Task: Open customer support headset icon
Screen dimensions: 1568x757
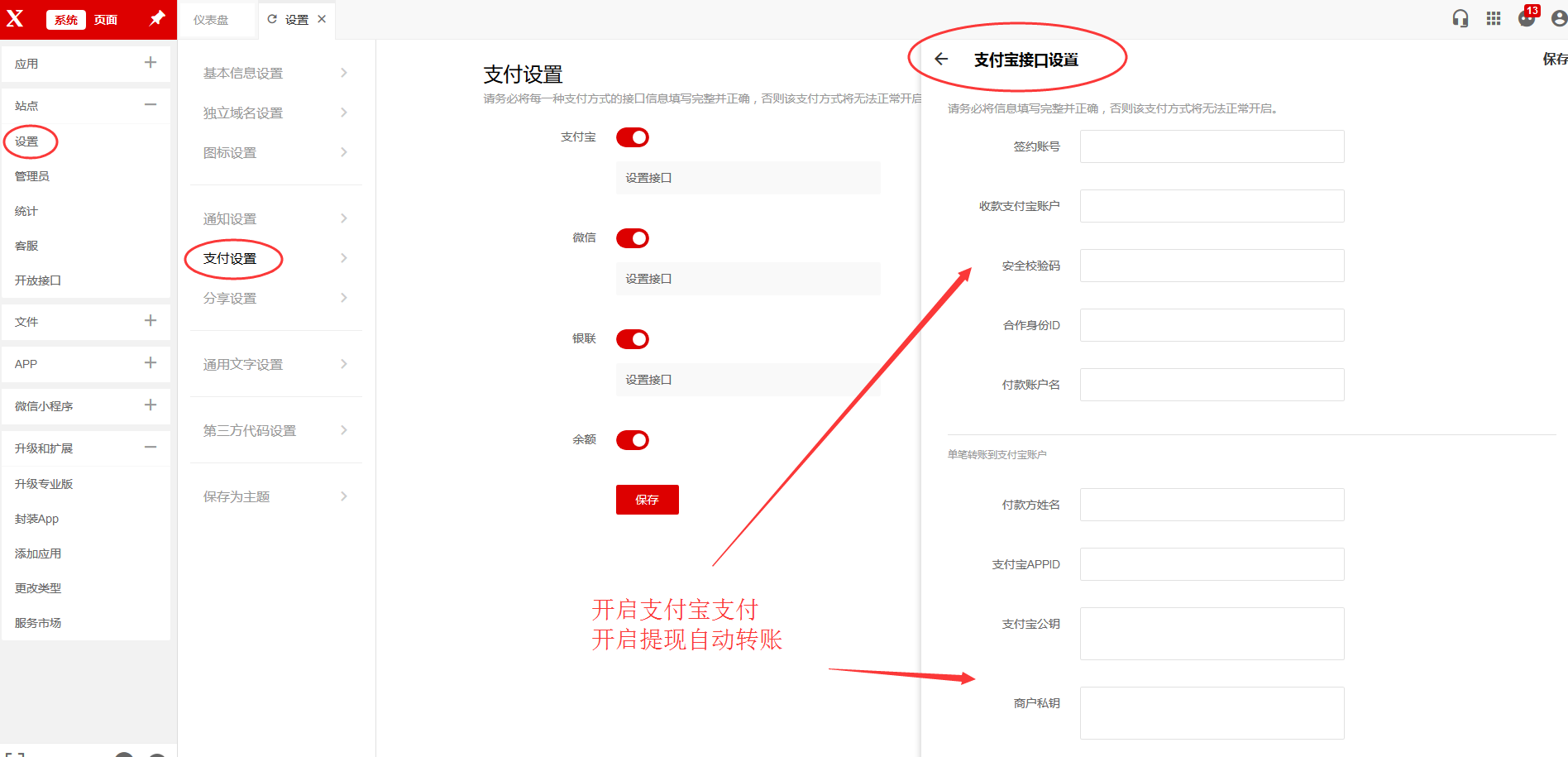Action: pos(1460,18)
